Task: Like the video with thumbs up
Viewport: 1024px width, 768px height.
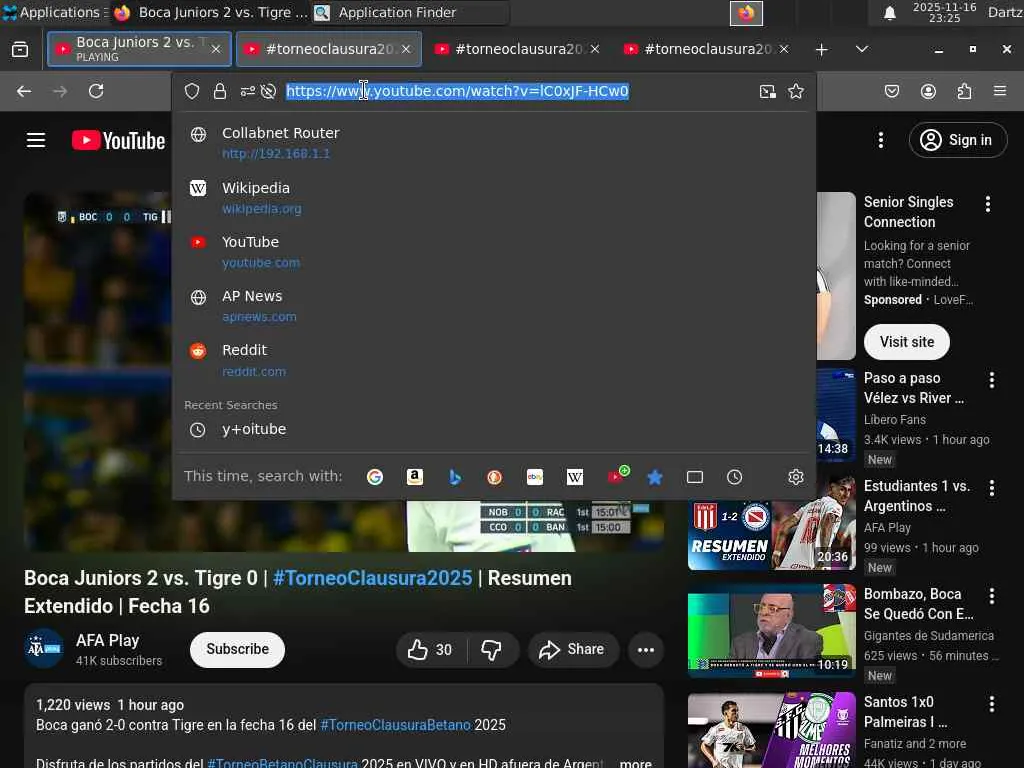Action: 430,650
